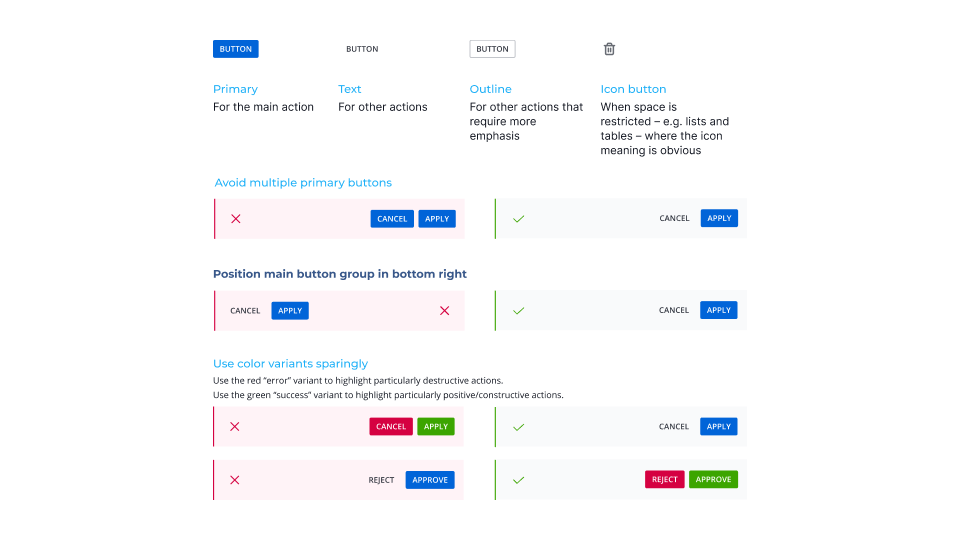Click green checkmark beside red Reject button

pos(519,480)
